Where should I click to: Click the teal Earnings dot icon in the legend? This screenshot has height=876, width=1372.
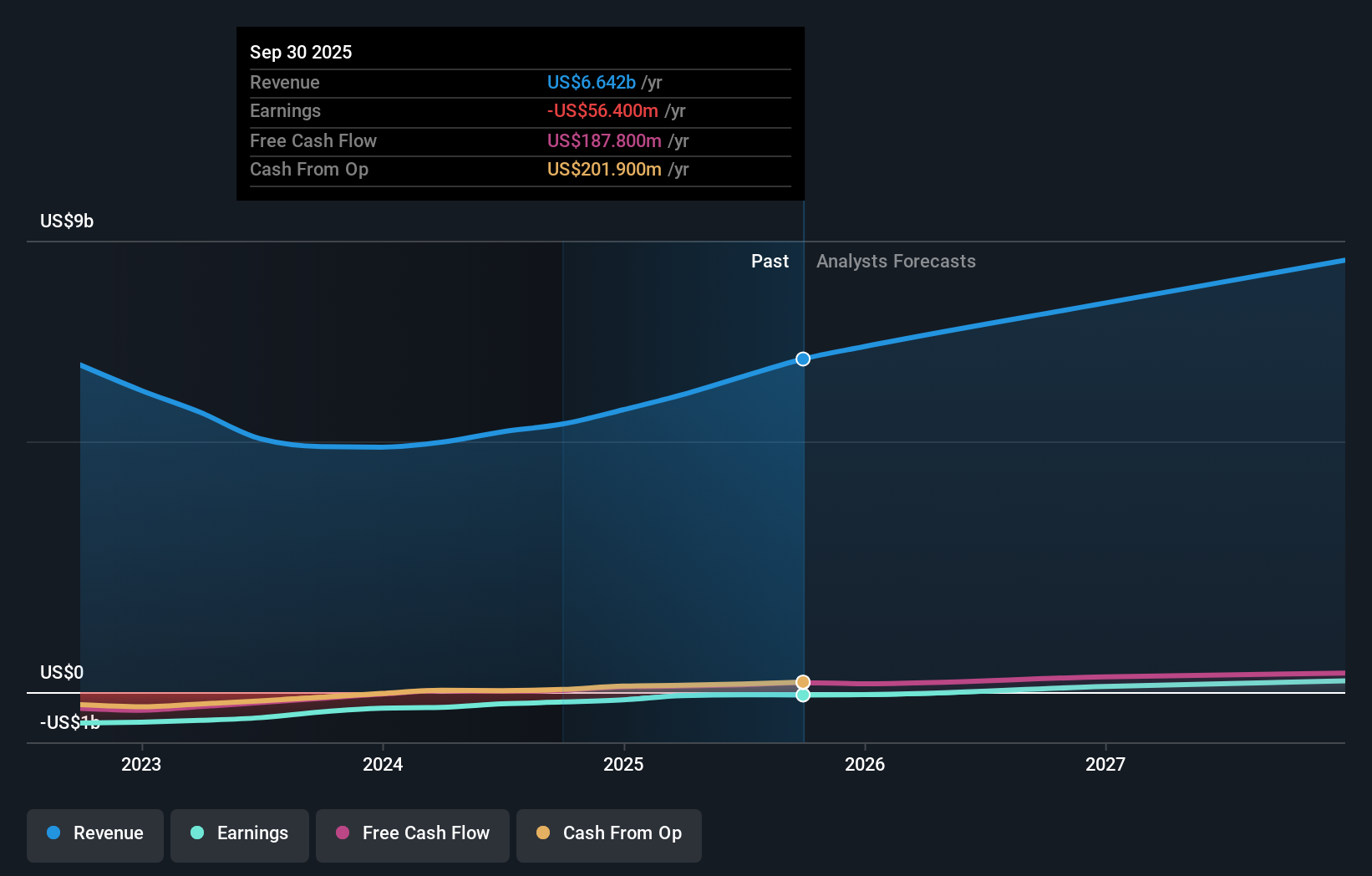coord(197,833)
